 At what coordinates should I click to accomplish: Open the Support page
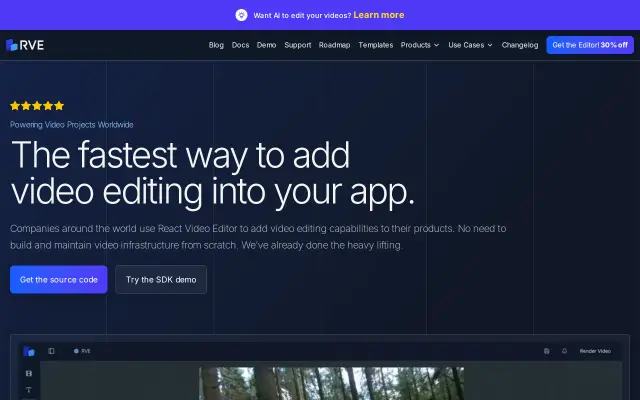298,45
